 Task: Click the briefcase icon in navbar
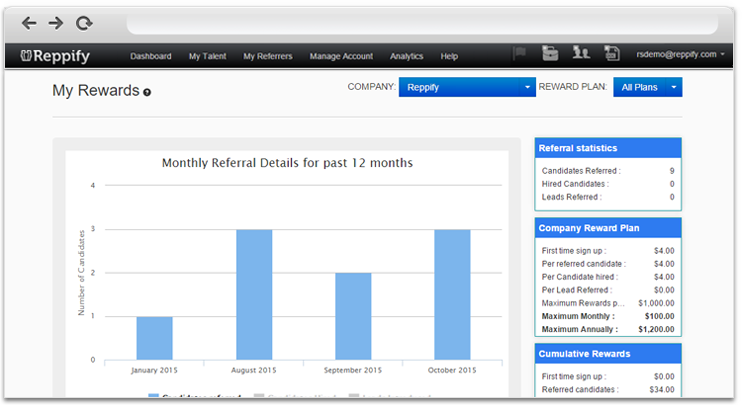(549, 55)
